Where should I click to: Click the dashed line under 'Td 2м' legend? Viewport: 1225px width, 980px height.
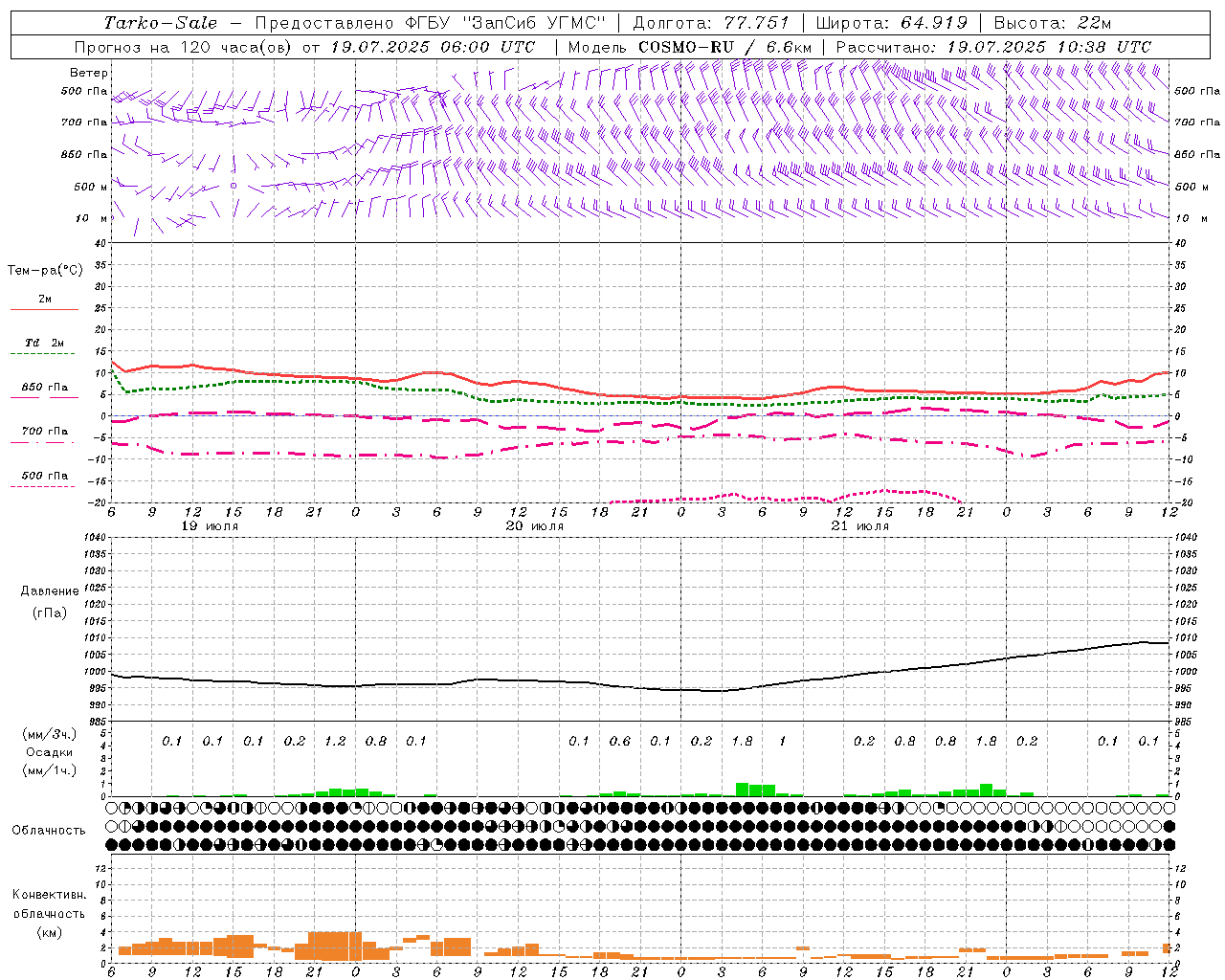pyautogui.click(x=42, y=354)
